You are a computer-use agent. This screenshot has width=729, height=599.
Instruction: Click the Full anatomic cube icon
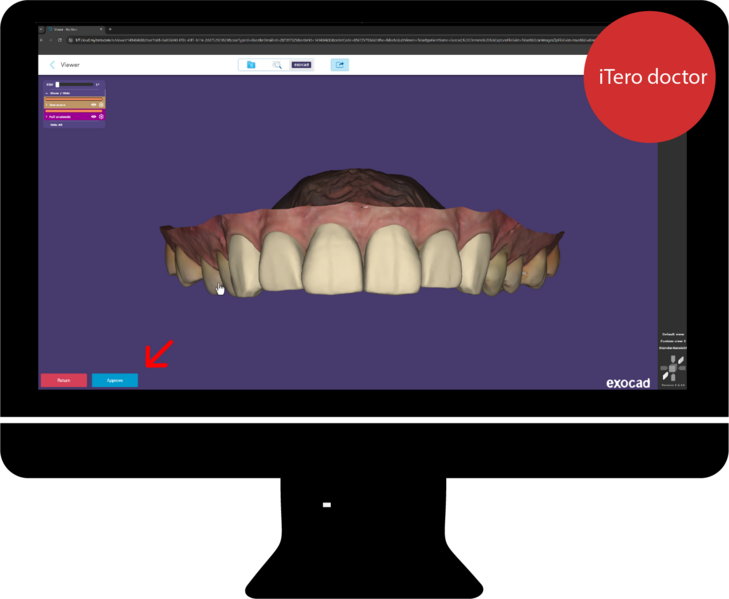pos(101,117)
